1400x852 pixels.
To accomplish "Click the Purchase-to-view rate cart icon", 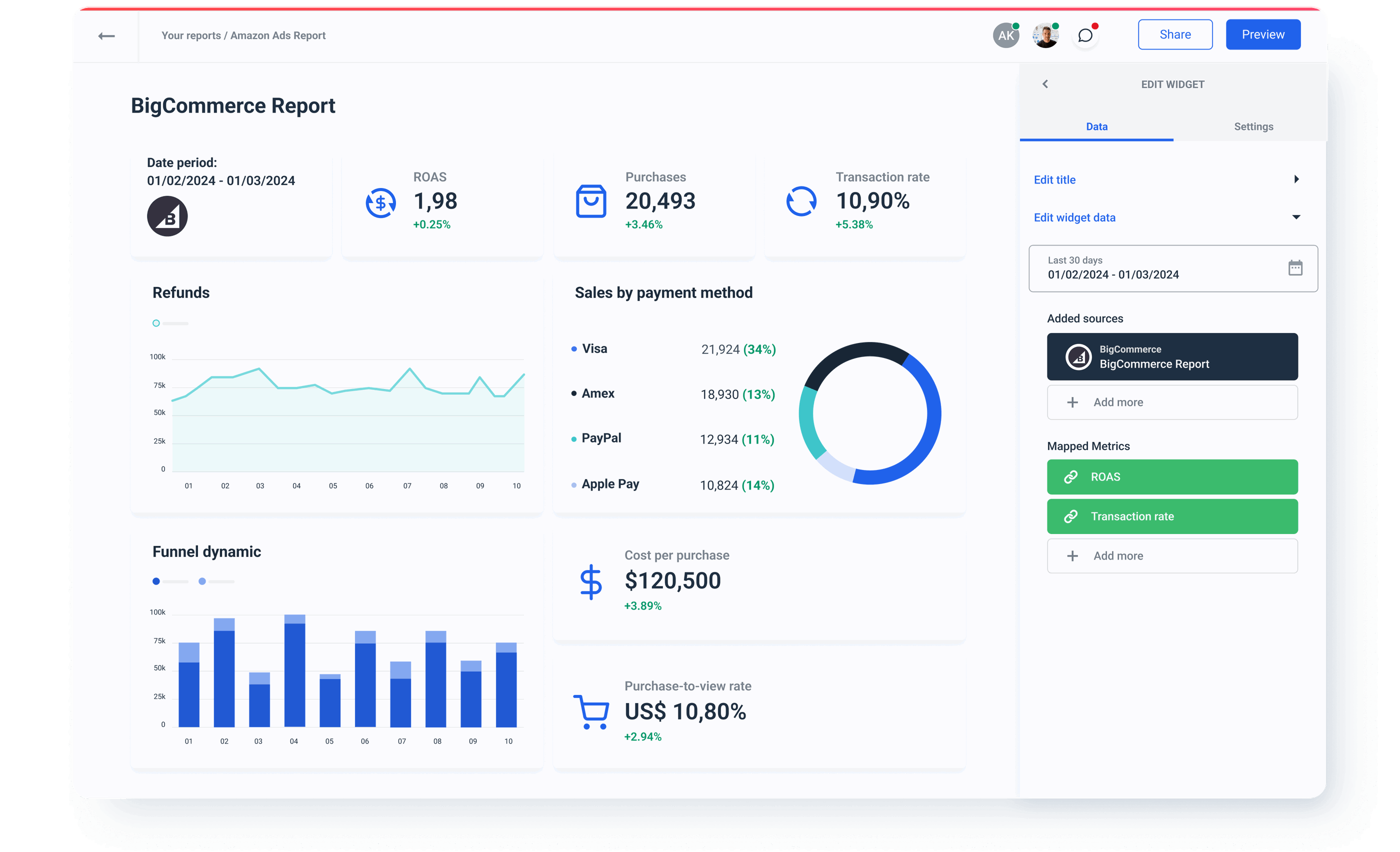I will pos(591,710).
